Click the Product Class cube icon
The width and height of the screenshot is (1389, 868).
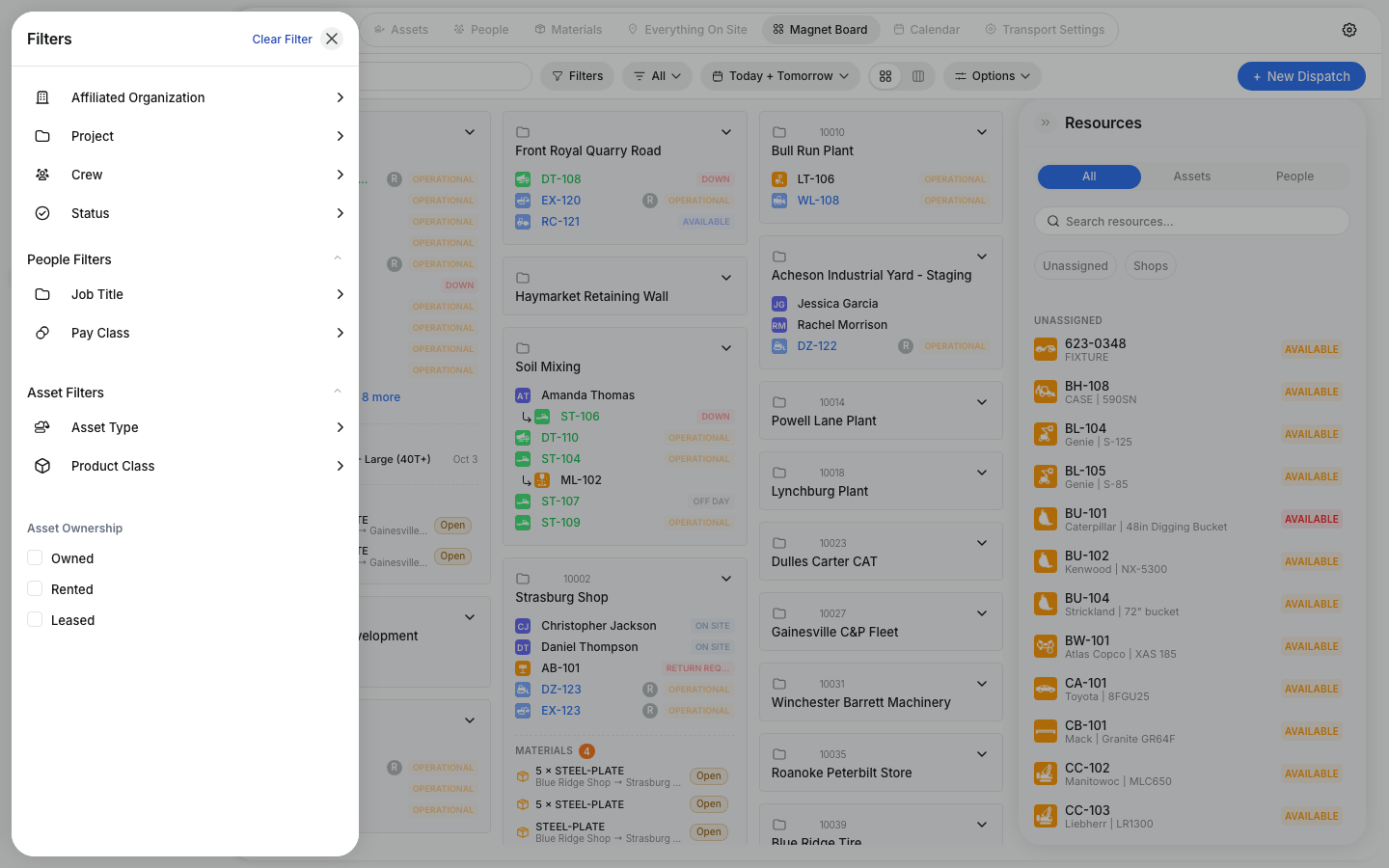[x=42, y=466]
